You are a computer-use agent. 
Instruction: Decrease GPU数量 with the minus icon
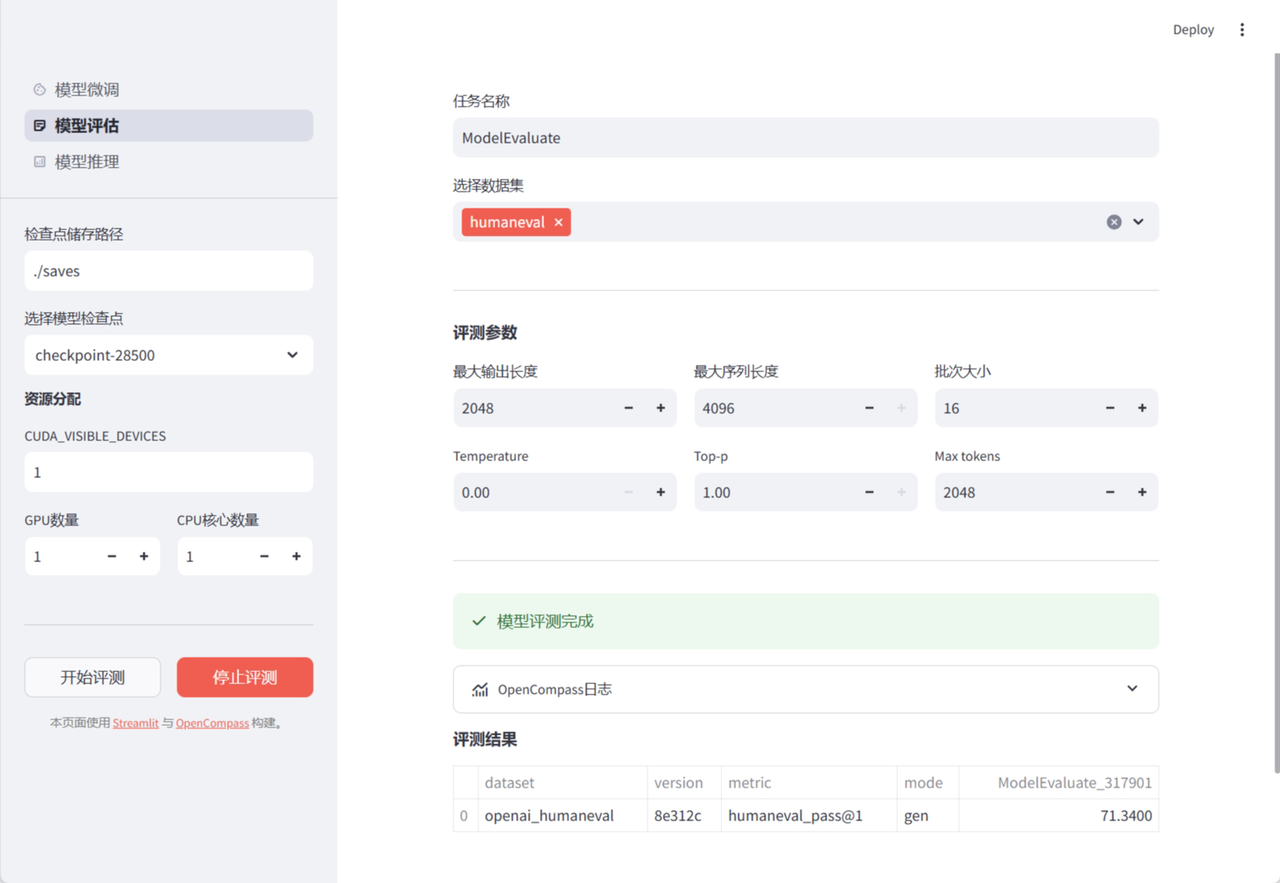tap(112, 556)
